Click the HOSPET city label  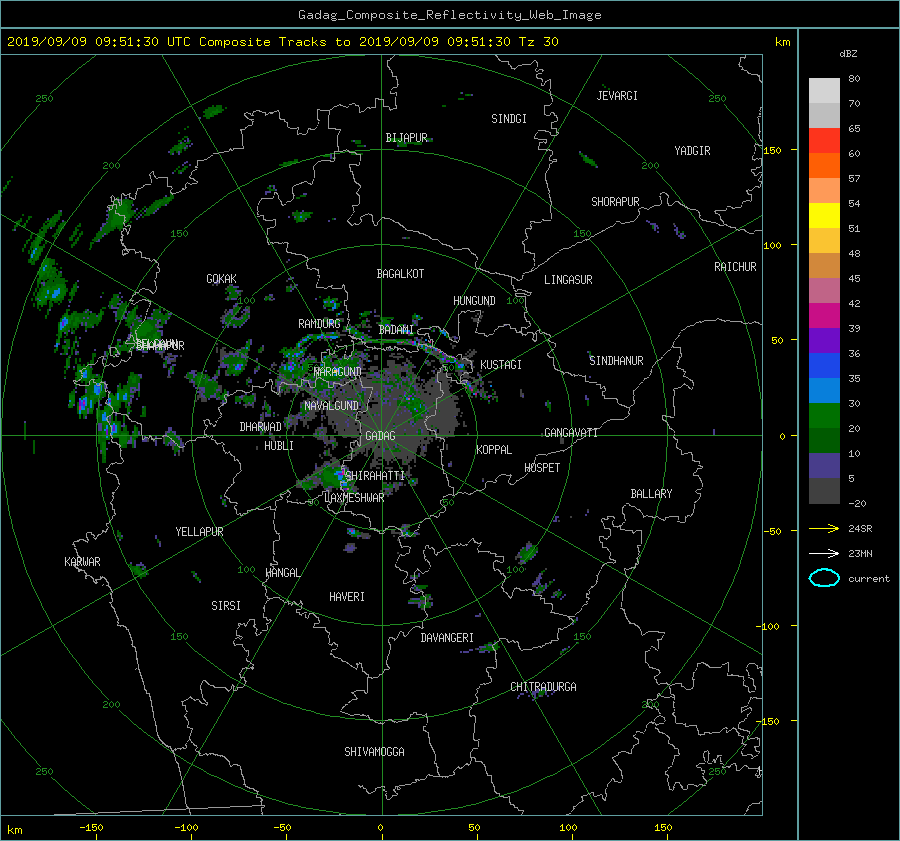tap(542, 468)
